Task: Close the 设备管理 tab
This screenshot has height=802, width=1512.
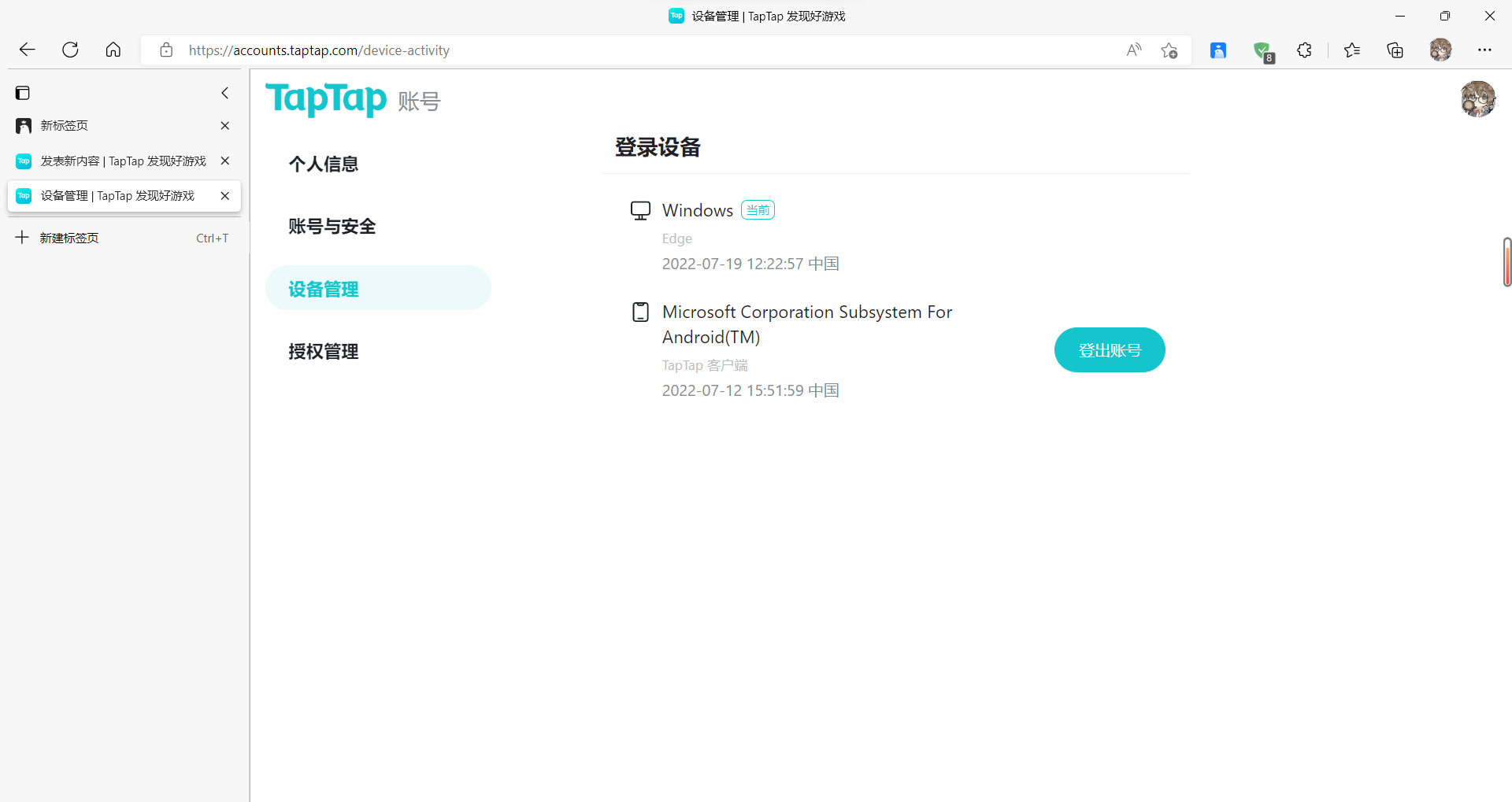Action: tap(225, 196)
